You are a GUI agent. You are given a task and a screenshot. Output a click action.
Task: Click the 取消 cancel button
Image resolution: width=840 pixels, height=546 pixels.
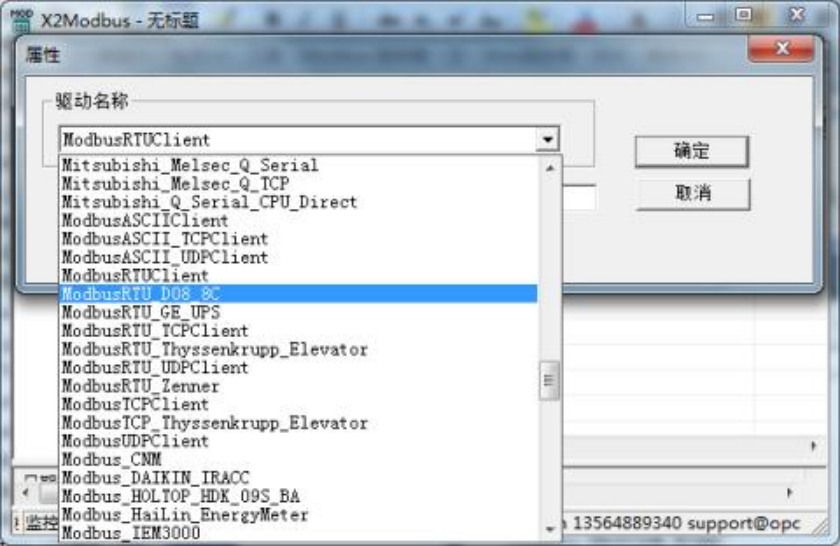(693, 193)
